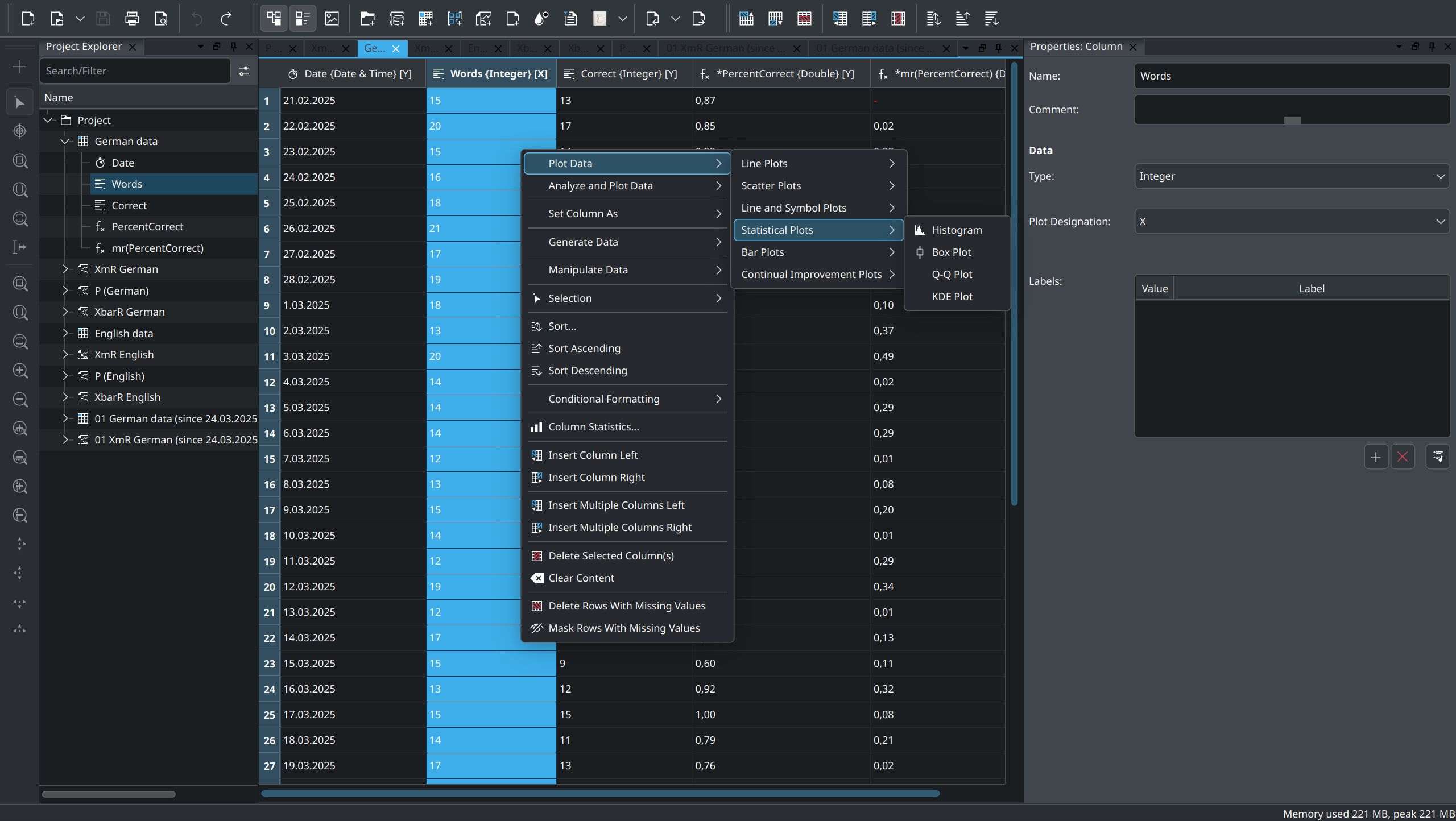
Task: Toggle the Project Explorer toolbar button
Action: coord(274,19)
